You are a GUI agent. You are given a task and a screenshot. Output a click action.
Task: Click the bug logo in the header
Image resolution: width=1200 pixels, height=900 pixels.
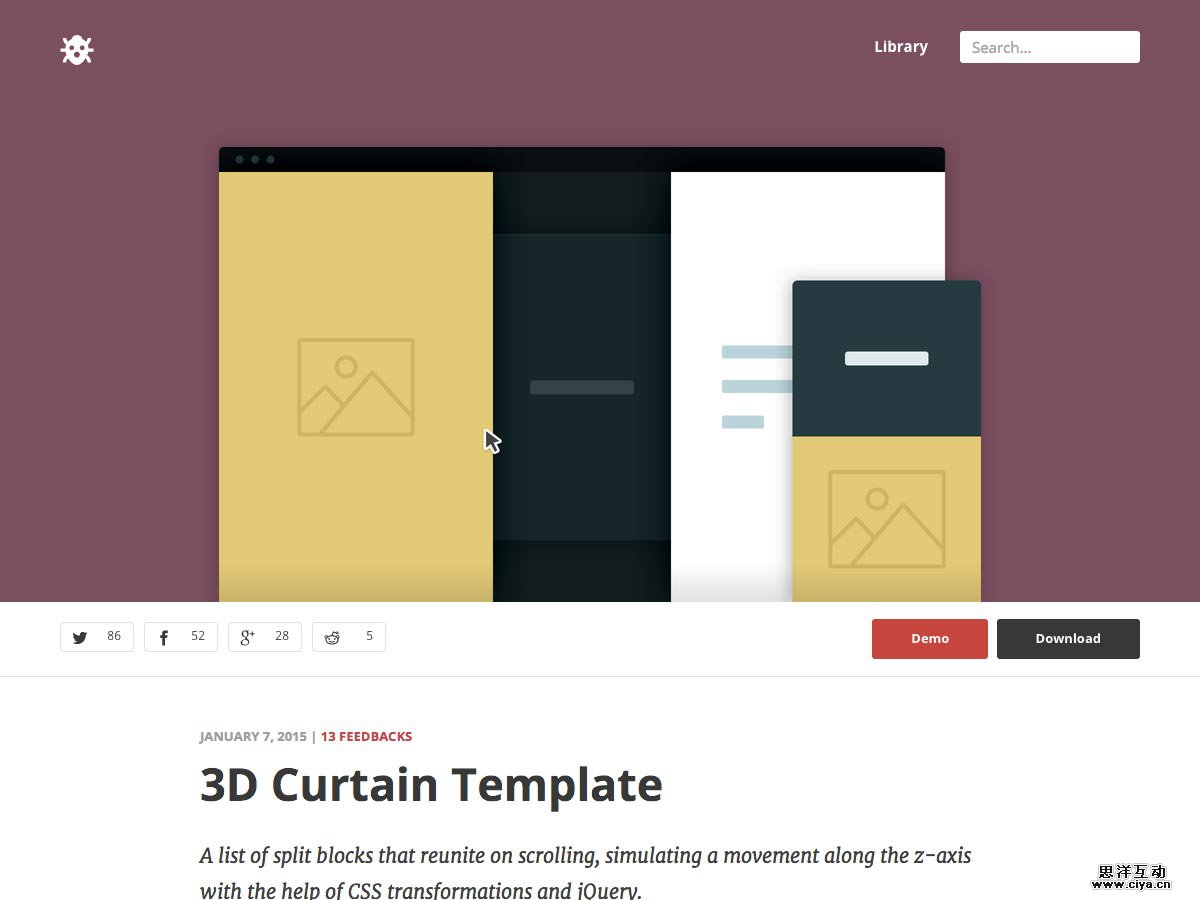pyautogui.click(x=77, y=49)
